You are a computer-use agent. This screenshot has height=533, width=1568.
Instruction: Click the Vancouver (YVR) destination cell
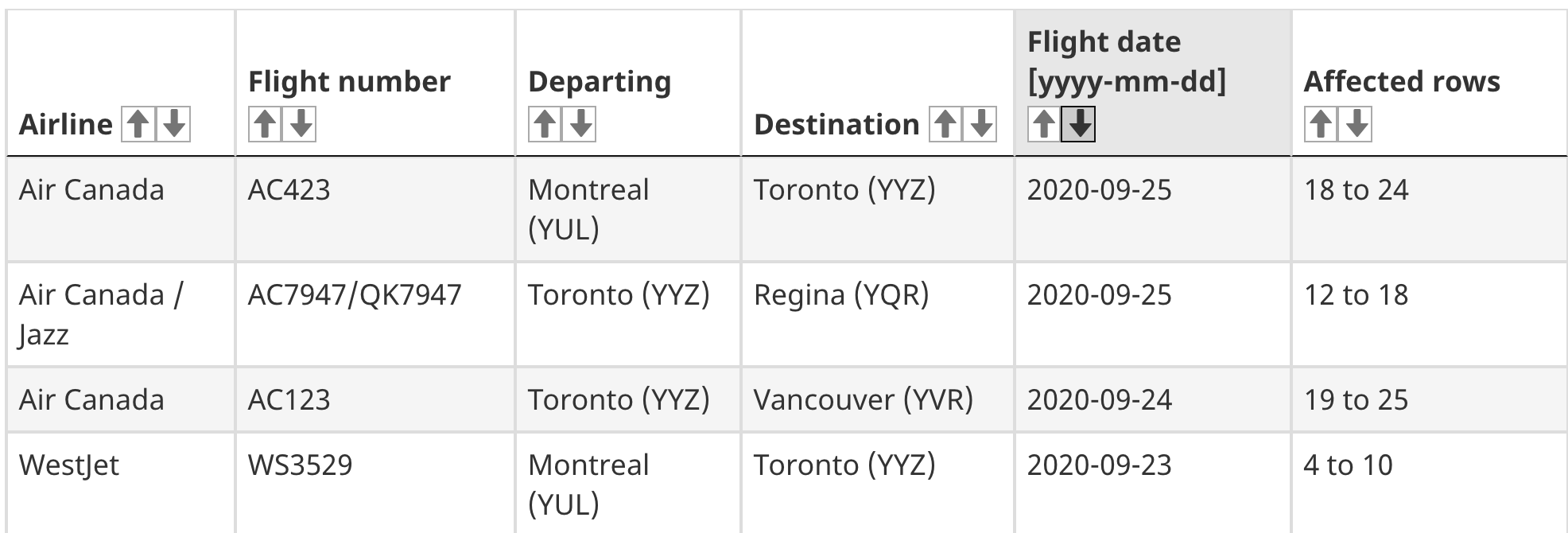point(877,399)
